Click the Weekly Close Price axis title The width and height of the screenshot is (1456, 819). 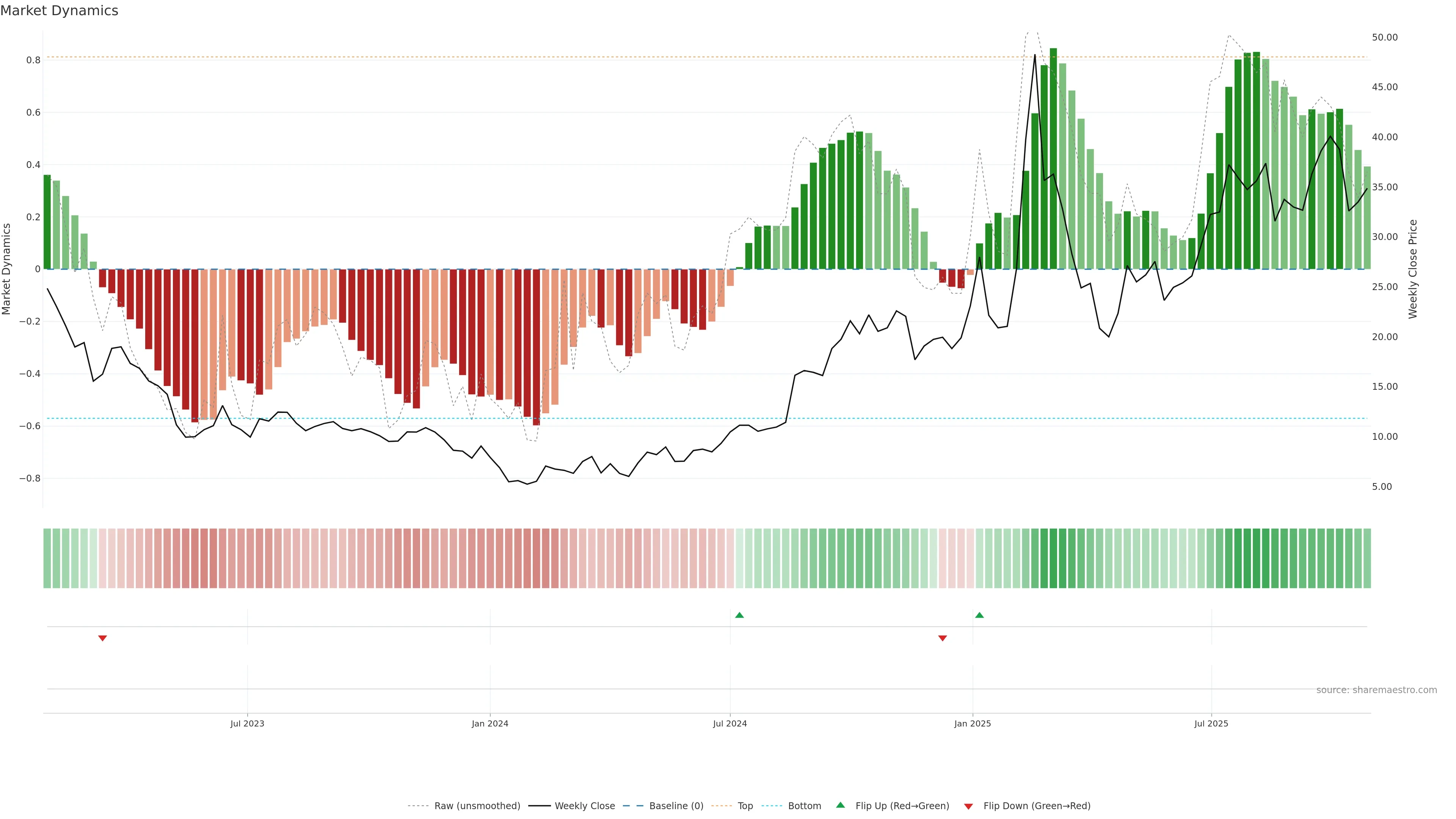1413,269
